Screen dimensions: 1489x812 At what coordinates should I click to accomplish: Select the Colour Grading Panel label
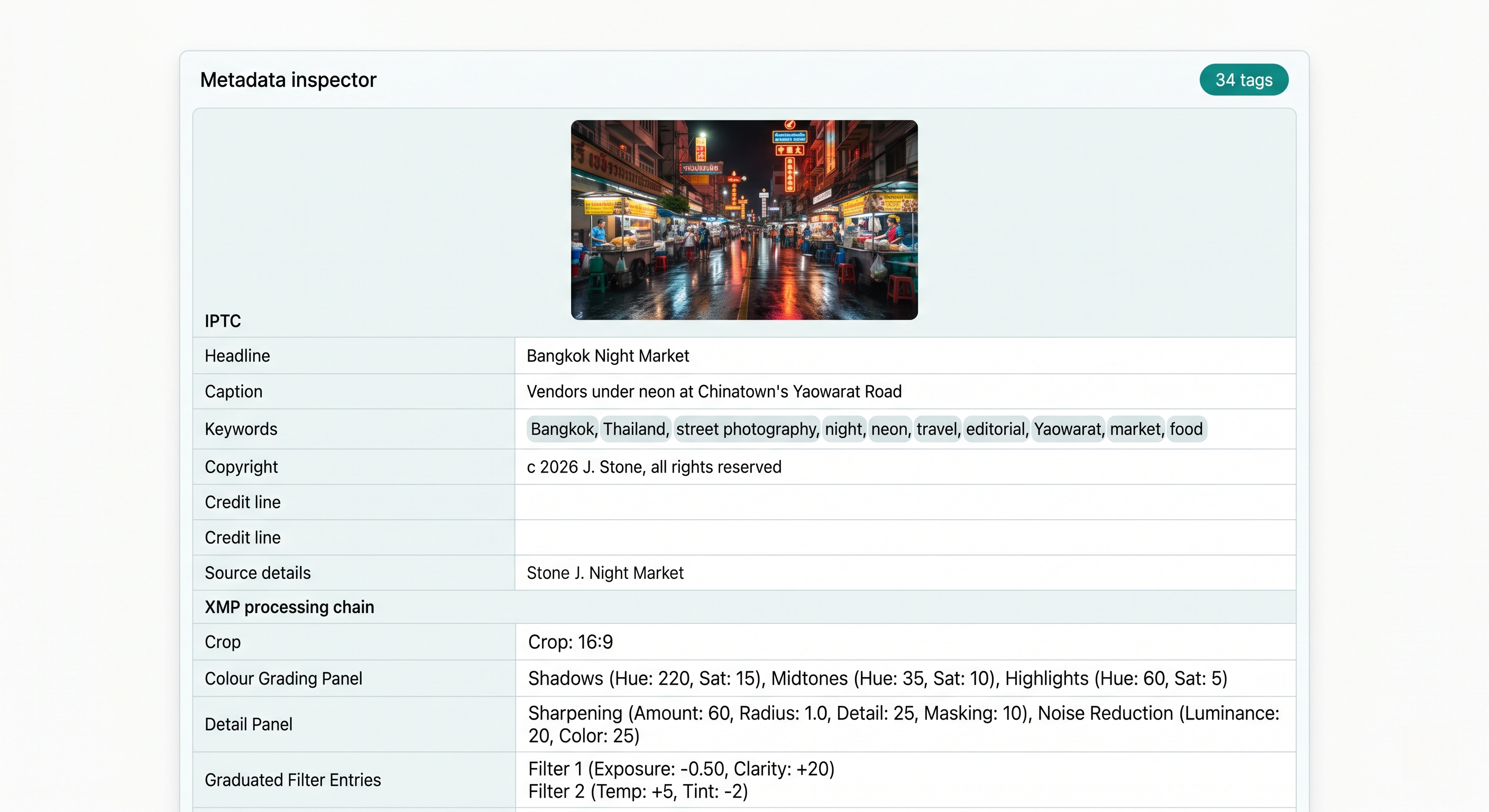pyautogui.click(x=283, y=678)
